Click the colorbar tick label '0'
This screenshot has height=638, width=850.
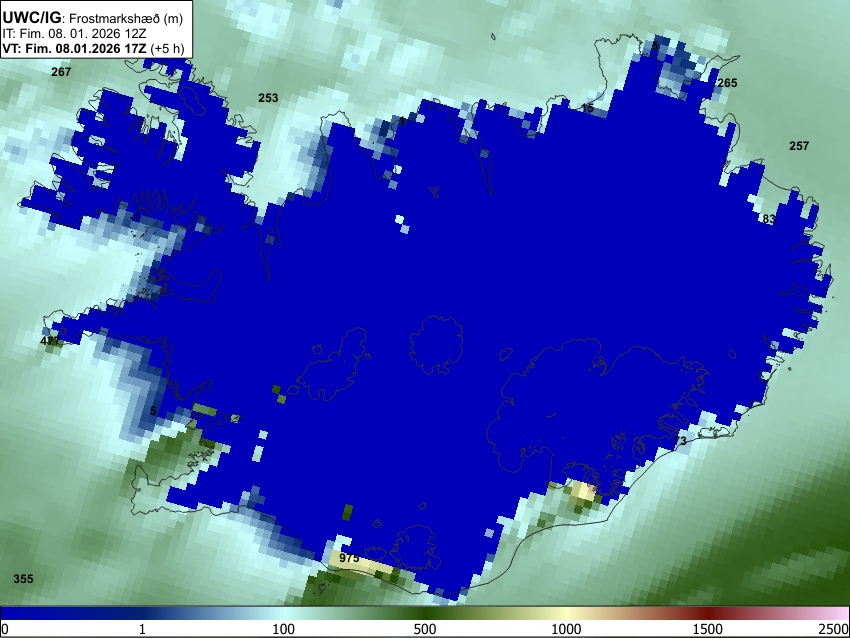tap(5, 629)
